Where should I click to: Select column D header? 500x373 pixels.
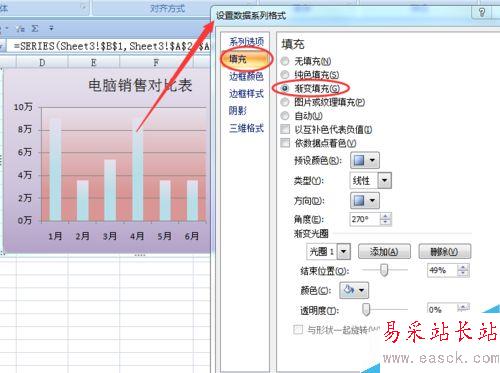42,63
